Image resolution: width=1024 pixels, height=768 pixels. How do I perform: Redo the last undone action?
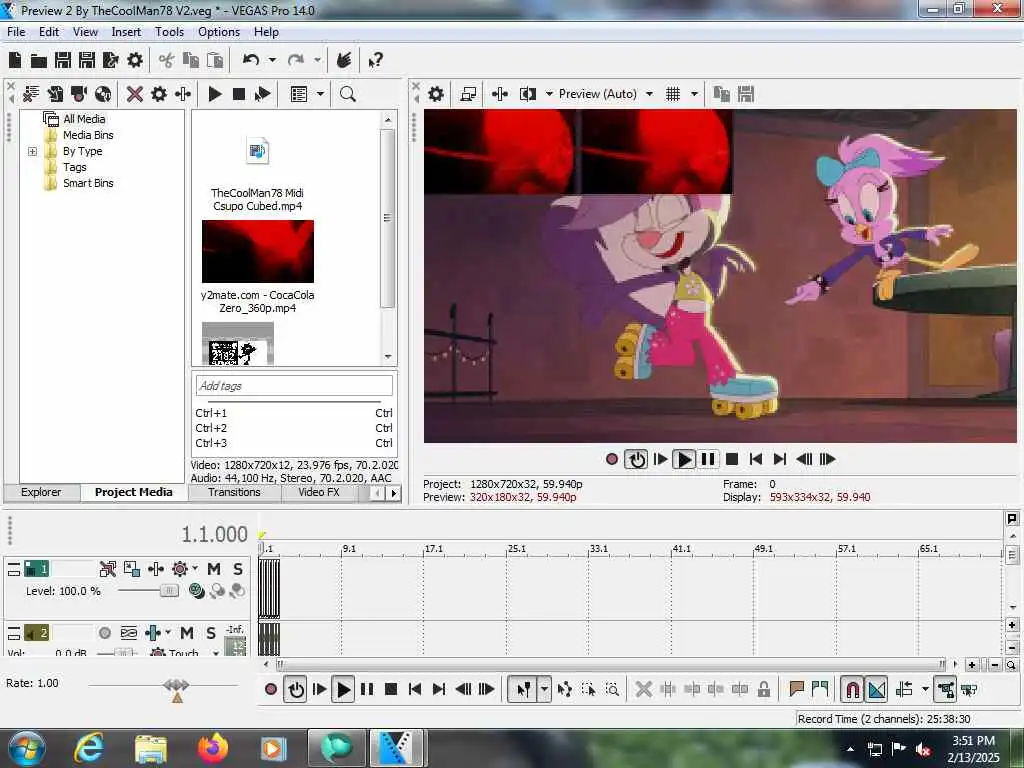click(296, 60)
